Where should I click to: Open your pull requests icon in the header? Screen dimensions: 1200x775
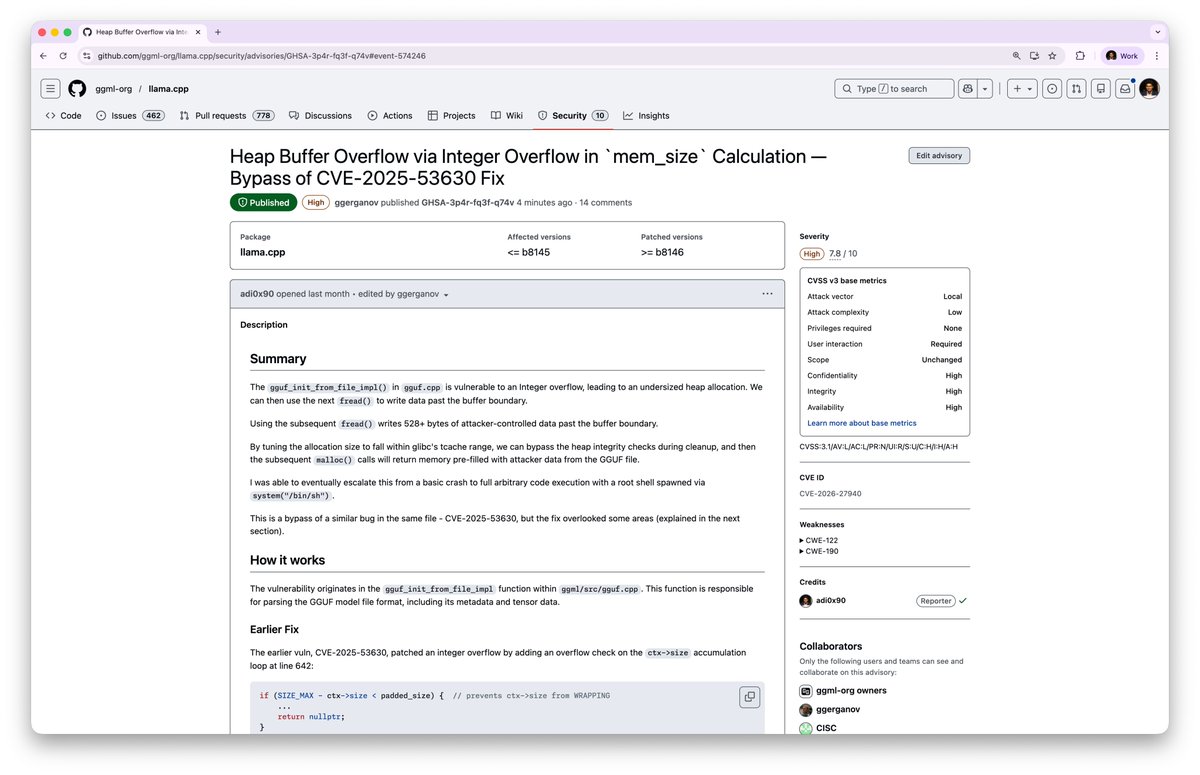[1075, 88]
